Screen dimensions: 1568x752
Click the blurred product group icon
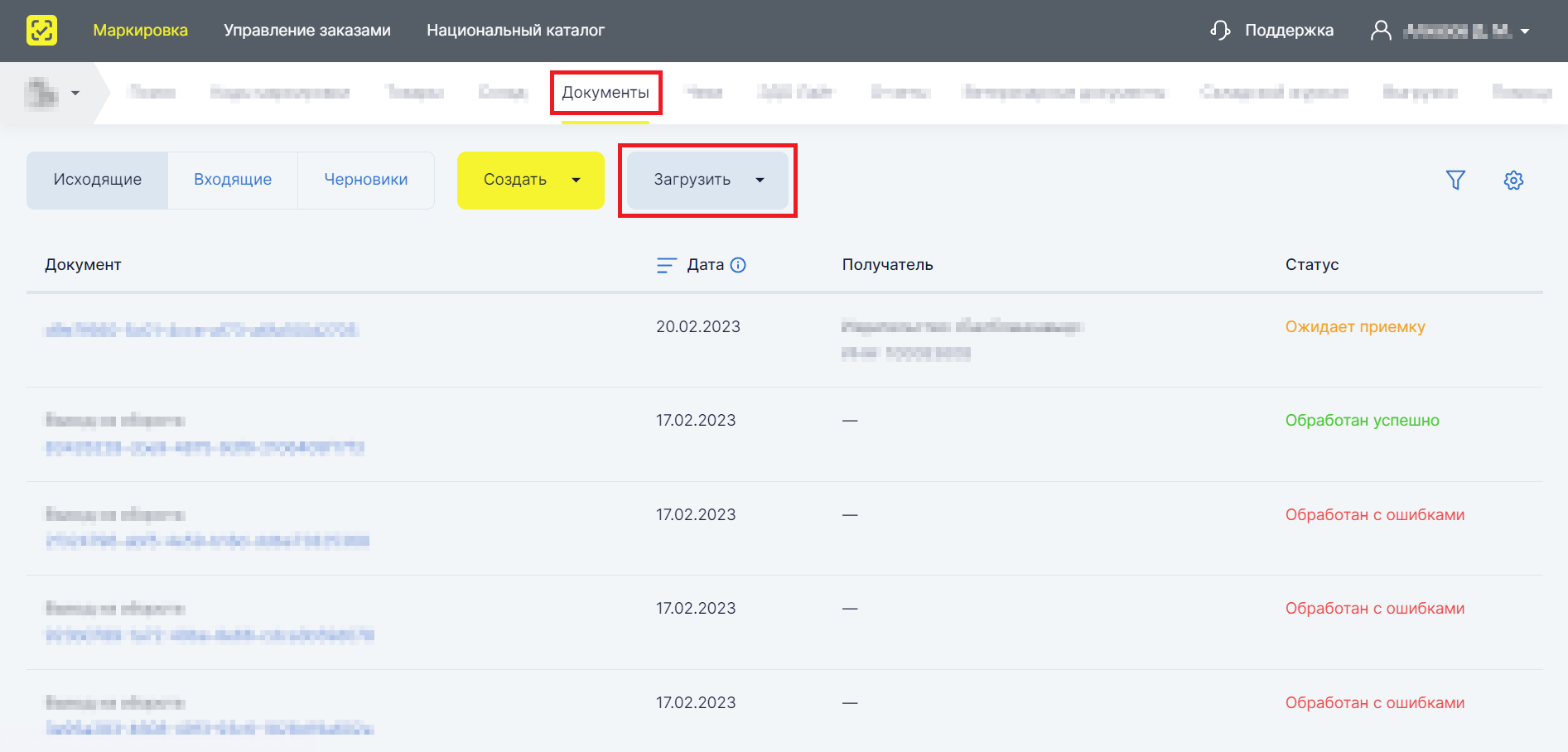41,93
